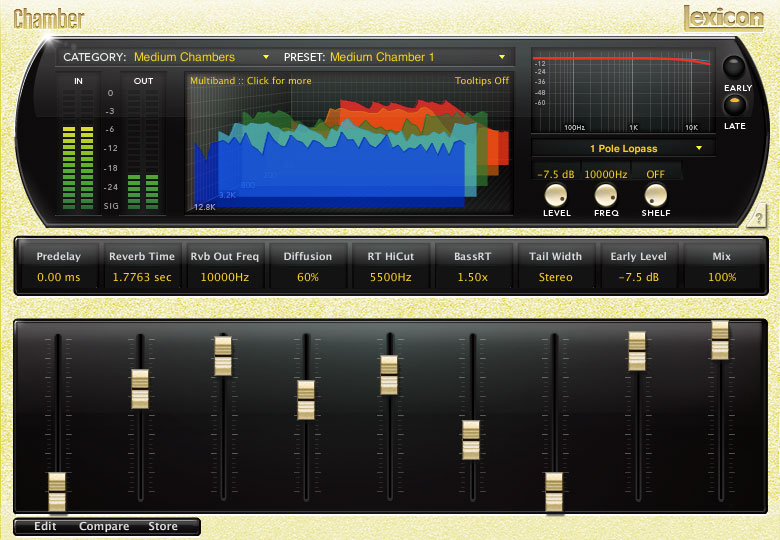Screen dimensions: 780x540
Task: Click the Store button
Action: [x=163, y=526]
